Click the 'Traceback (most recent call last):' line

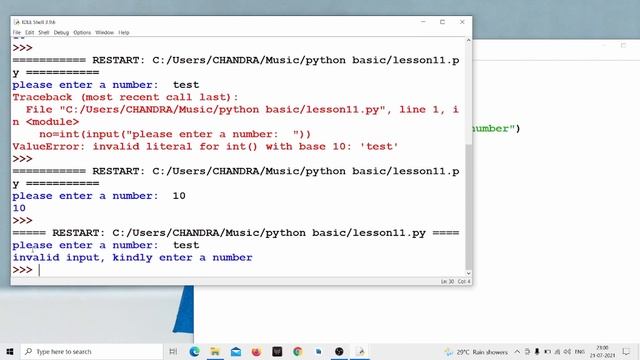tap(125, 97)
